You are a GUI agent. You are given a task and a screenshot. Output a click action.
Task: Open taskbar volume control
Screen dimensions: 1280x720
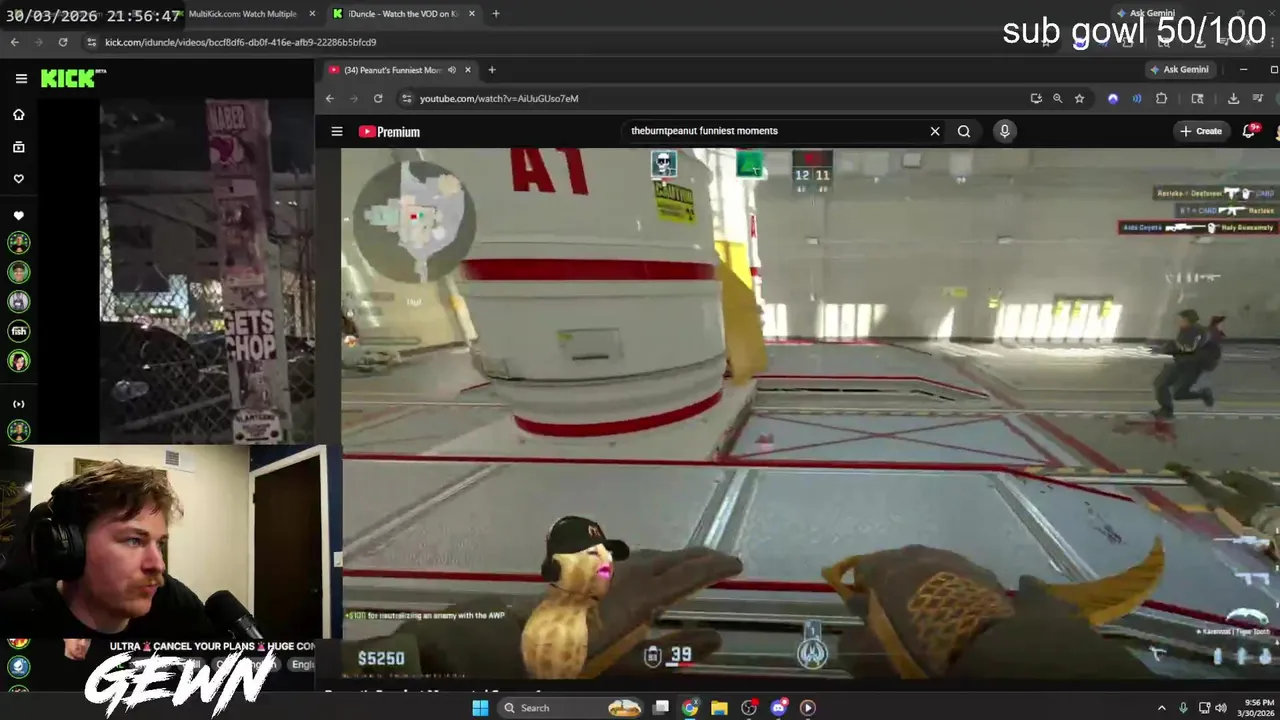(1221, 708)
